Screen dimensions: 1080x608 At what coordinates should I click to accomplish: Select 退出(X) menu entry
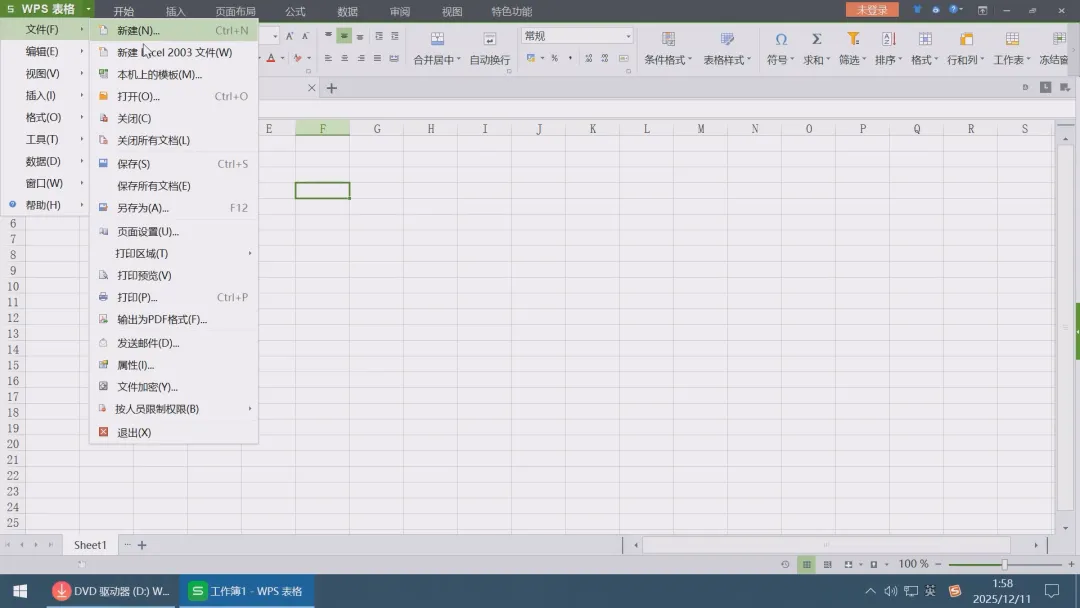pyautogui.click(x=174, y=432)
